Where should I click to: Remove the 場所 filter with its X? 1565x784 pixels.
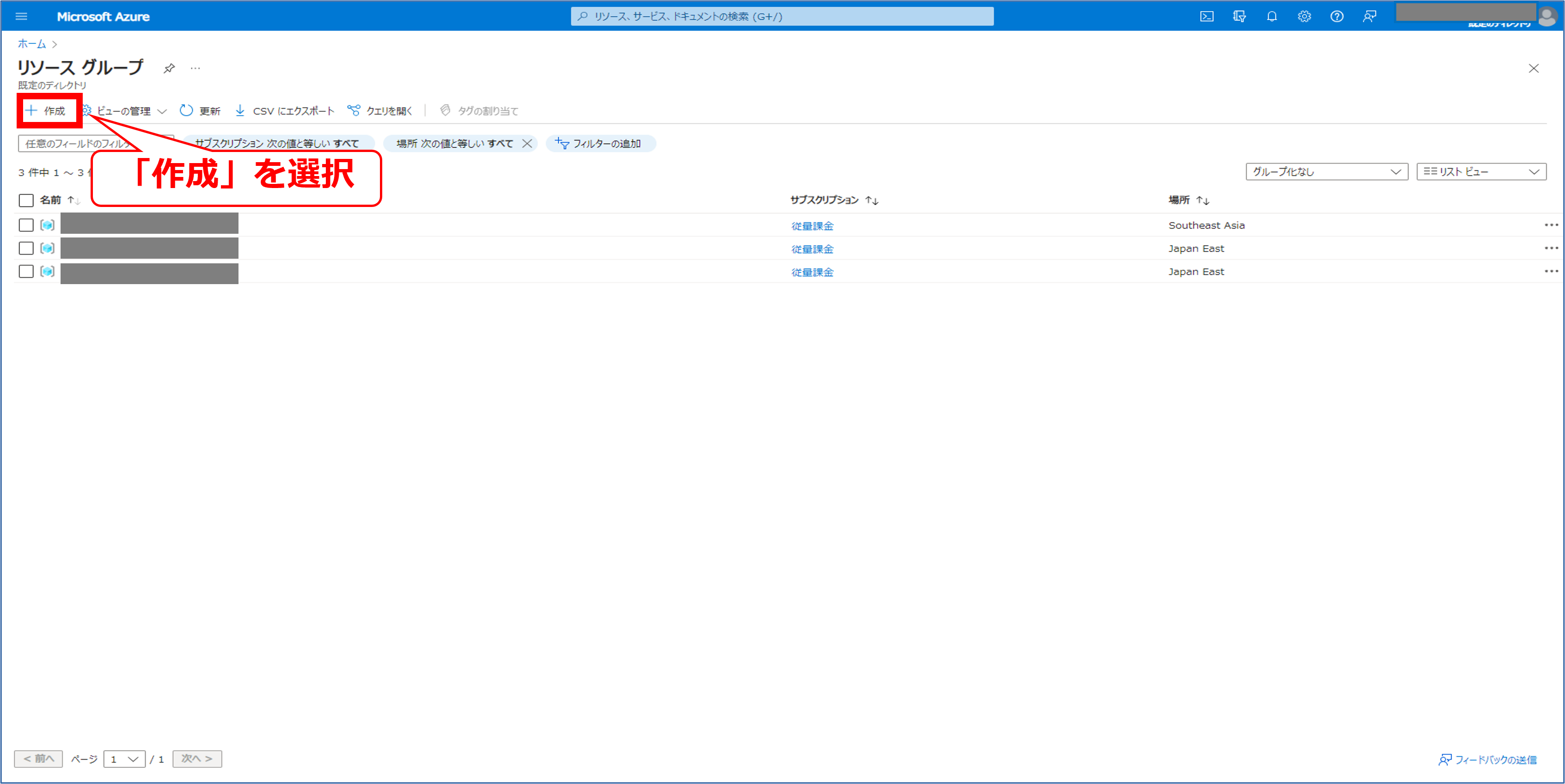coord(527,144)
